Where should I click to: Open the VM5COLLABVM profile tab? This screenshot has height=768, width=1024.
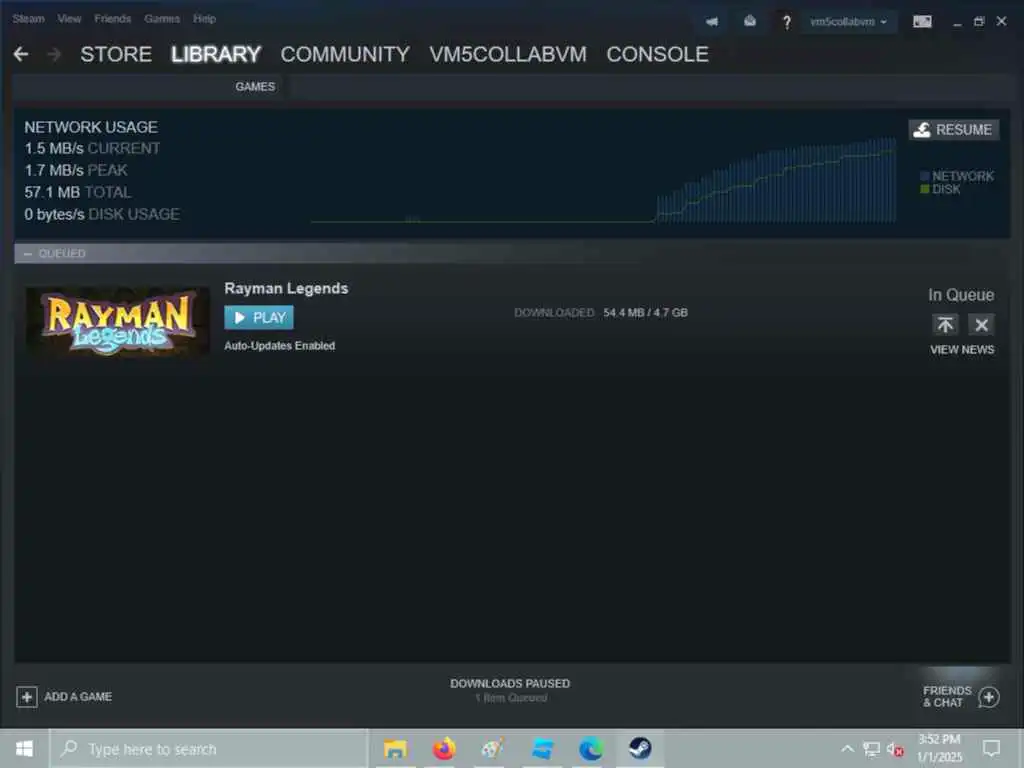pos(507,54)
